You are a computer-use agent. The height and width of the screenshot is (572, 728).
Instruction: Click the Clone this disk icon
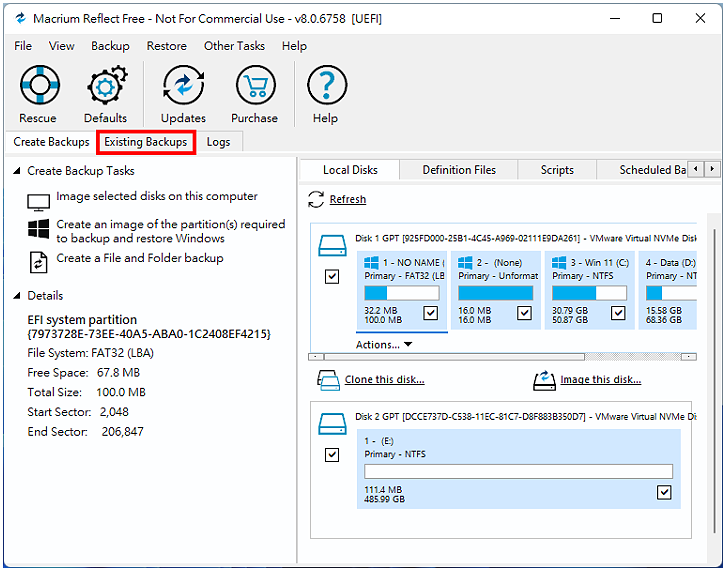coord(329,380)
